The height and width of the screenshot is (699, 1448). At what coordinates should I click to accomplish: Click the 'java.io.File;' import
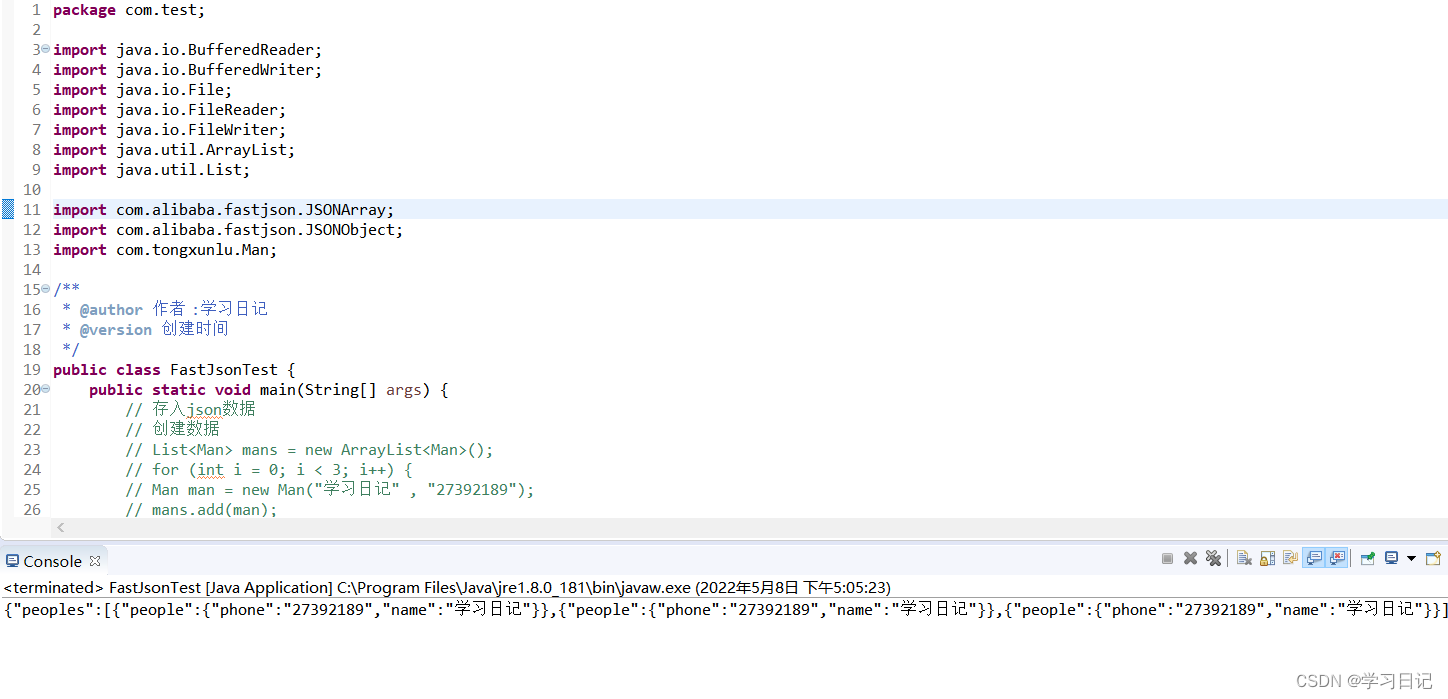(x=174, y=90)
